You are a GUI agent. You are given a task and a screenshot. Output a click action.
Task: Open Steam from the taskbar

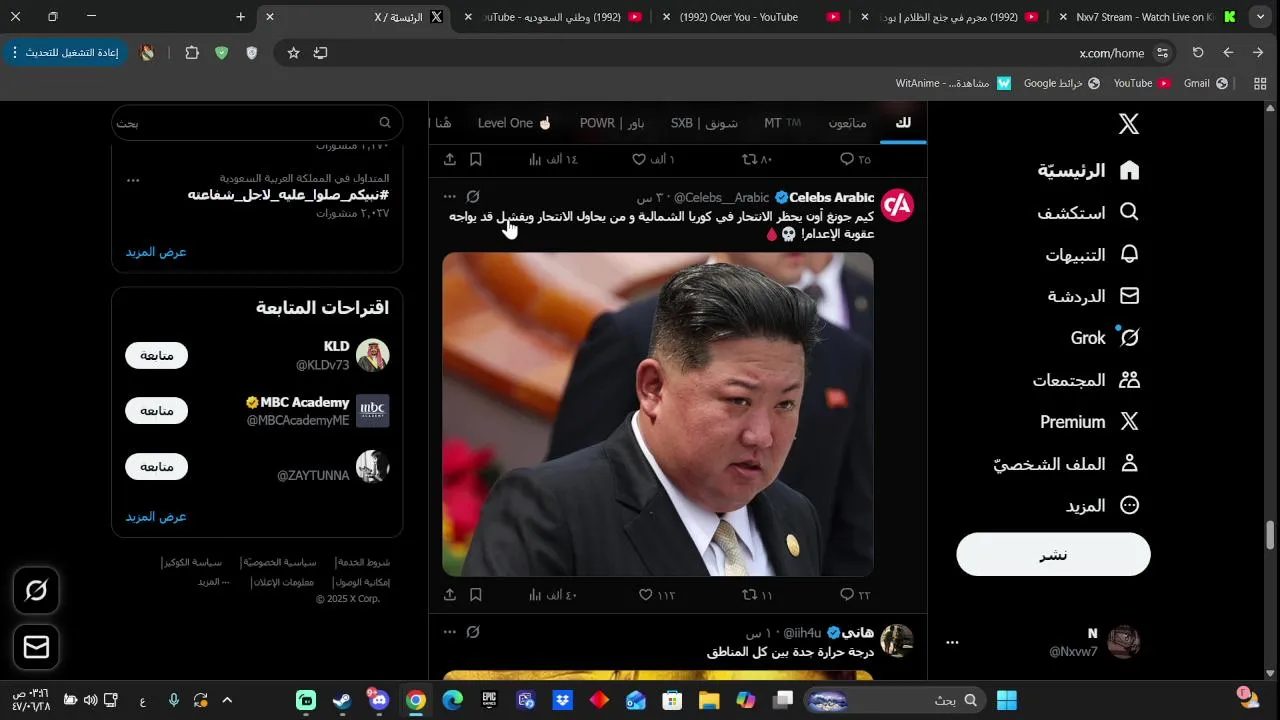pyautogui.click(x=343, y=701)
